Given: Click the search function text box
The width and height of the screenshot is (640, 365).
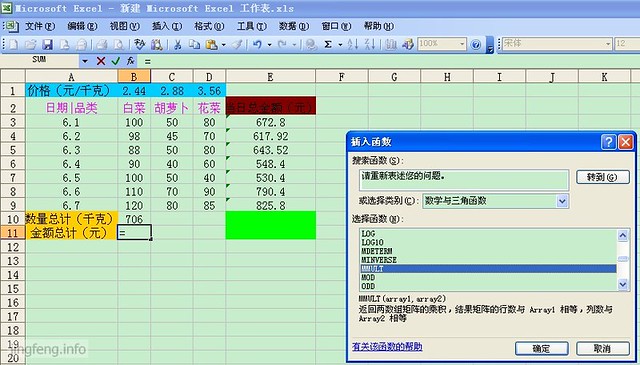Looking at the screenshot, I should pyautogui.click(x=464, y=180).
